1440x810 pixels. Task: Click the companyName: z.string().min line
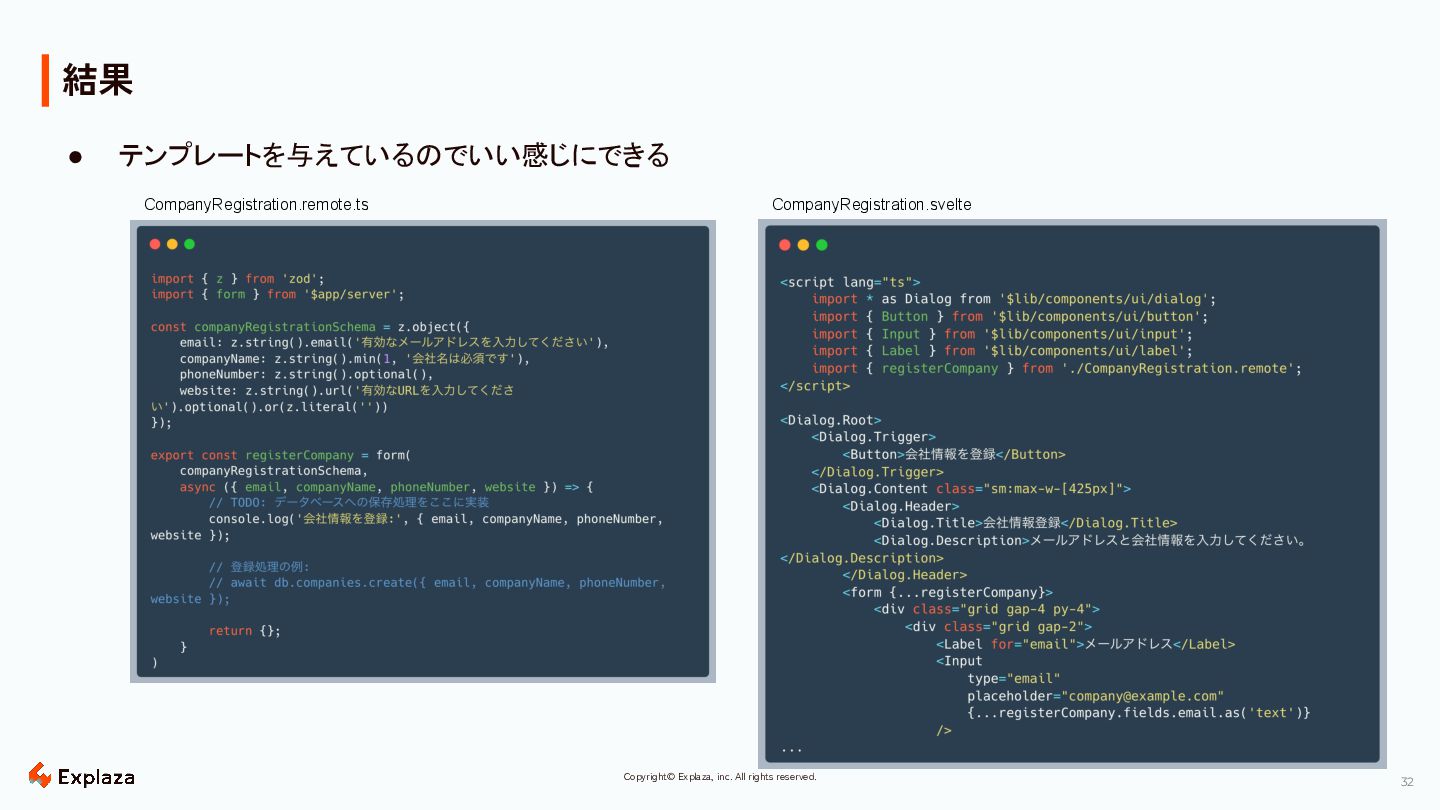coord(355,358)
